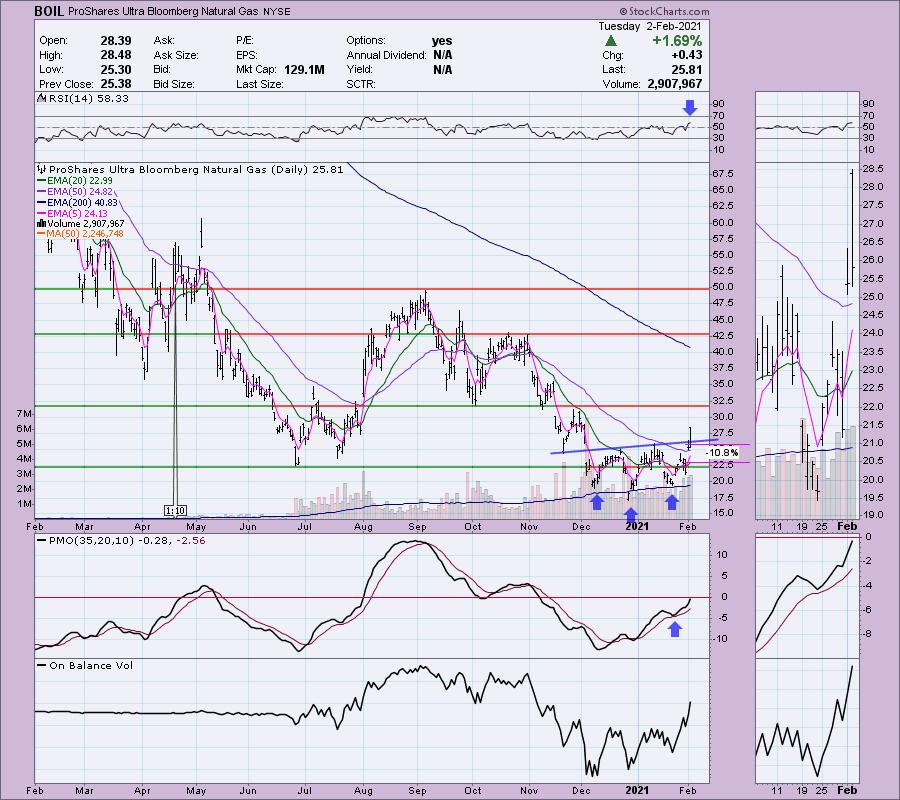
Task: Click the Last value 25.81 in header
Action: click(686, 69)
